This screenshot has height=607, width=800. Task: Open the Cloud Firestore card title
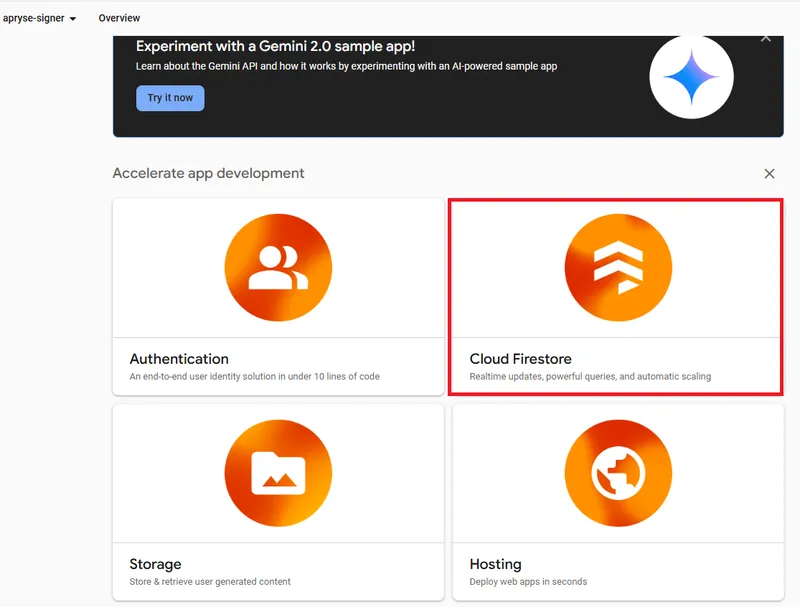520,359
